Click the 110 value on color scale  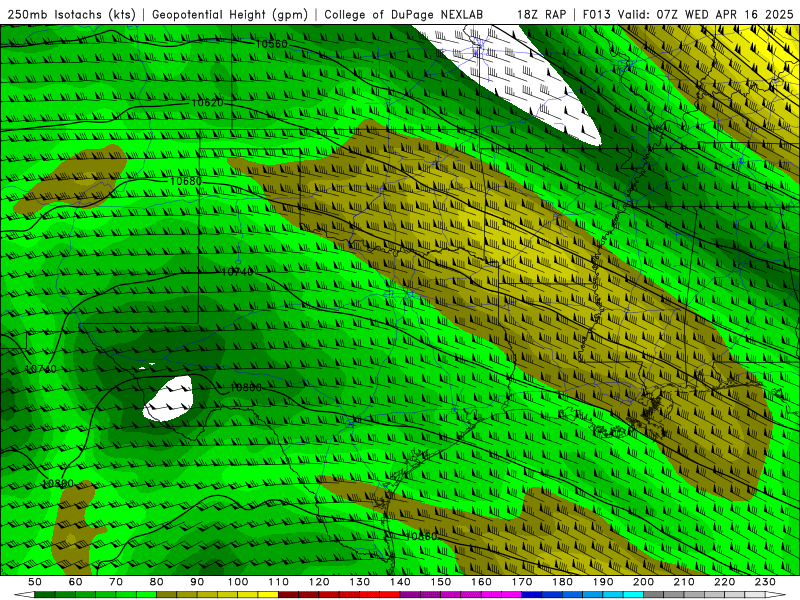(278, 582)
